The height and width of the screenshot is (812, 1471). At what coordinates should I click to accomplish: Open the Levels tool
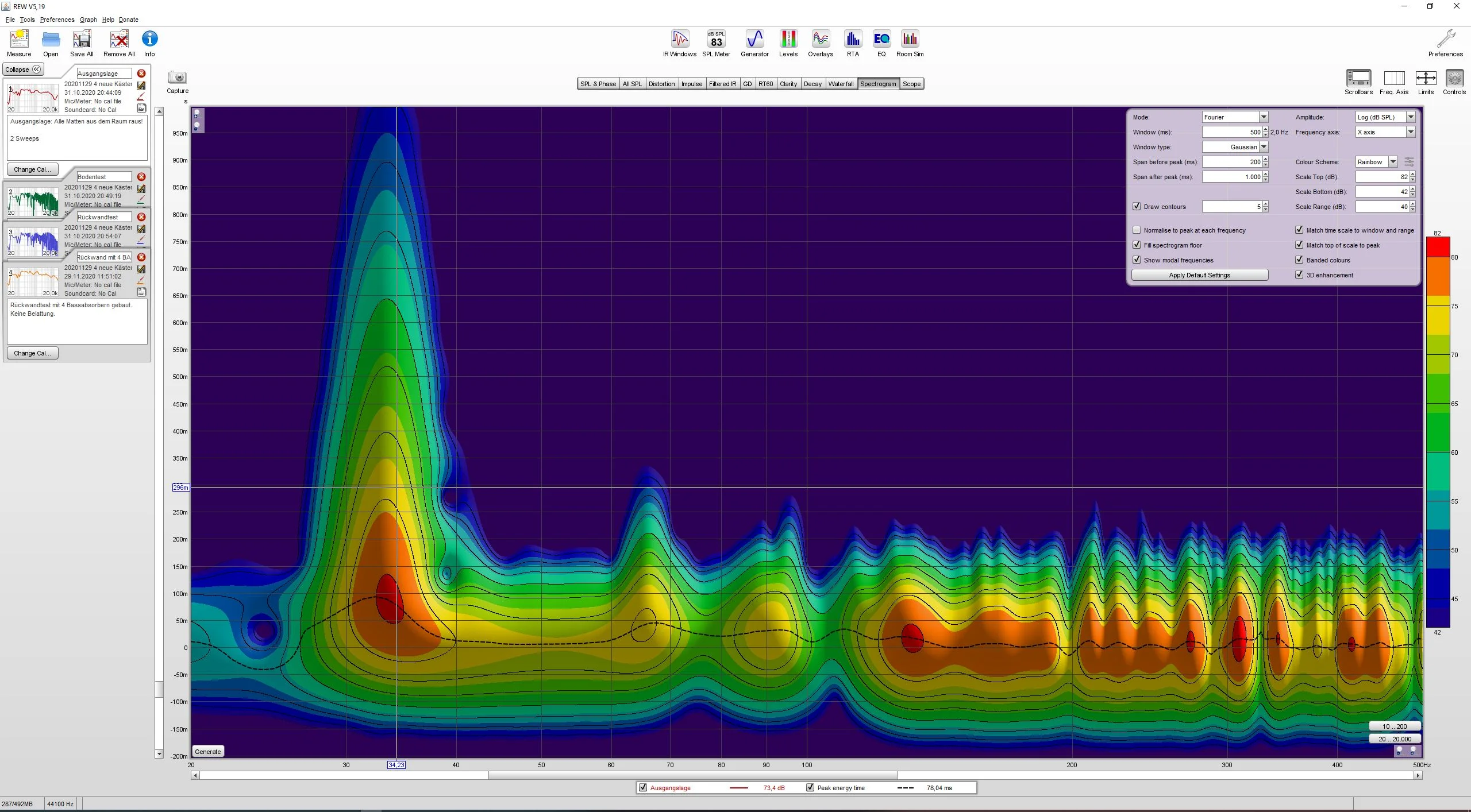[788, 43]
